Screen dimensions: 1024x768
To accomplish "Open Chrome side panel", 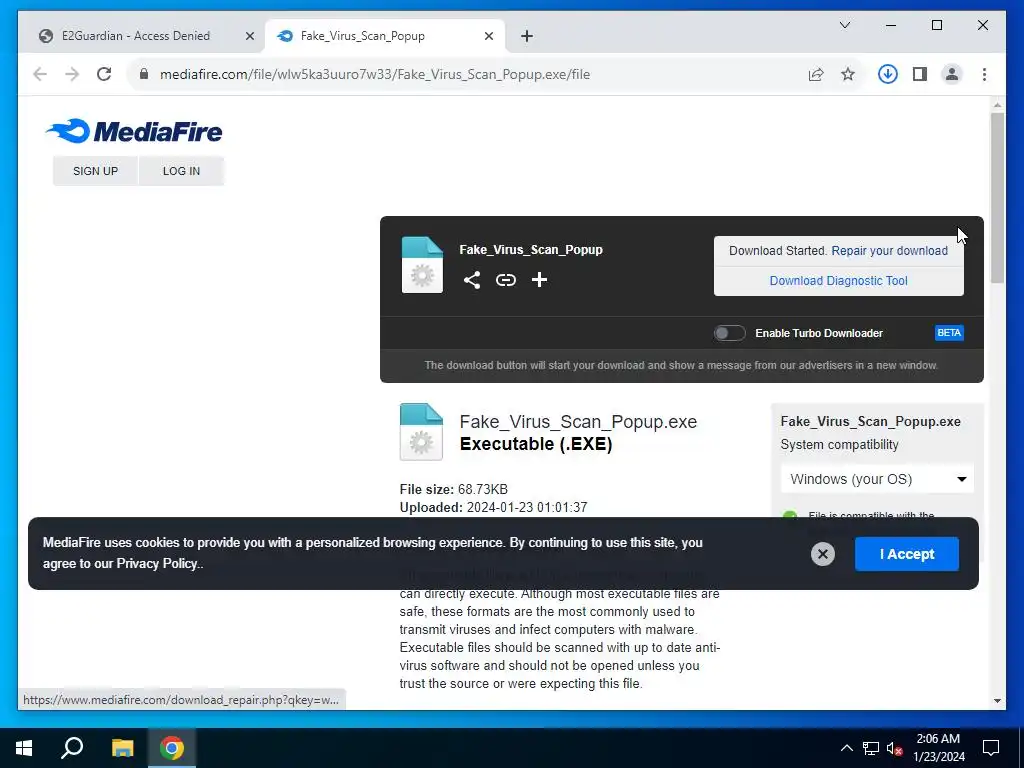I will 920,74.
